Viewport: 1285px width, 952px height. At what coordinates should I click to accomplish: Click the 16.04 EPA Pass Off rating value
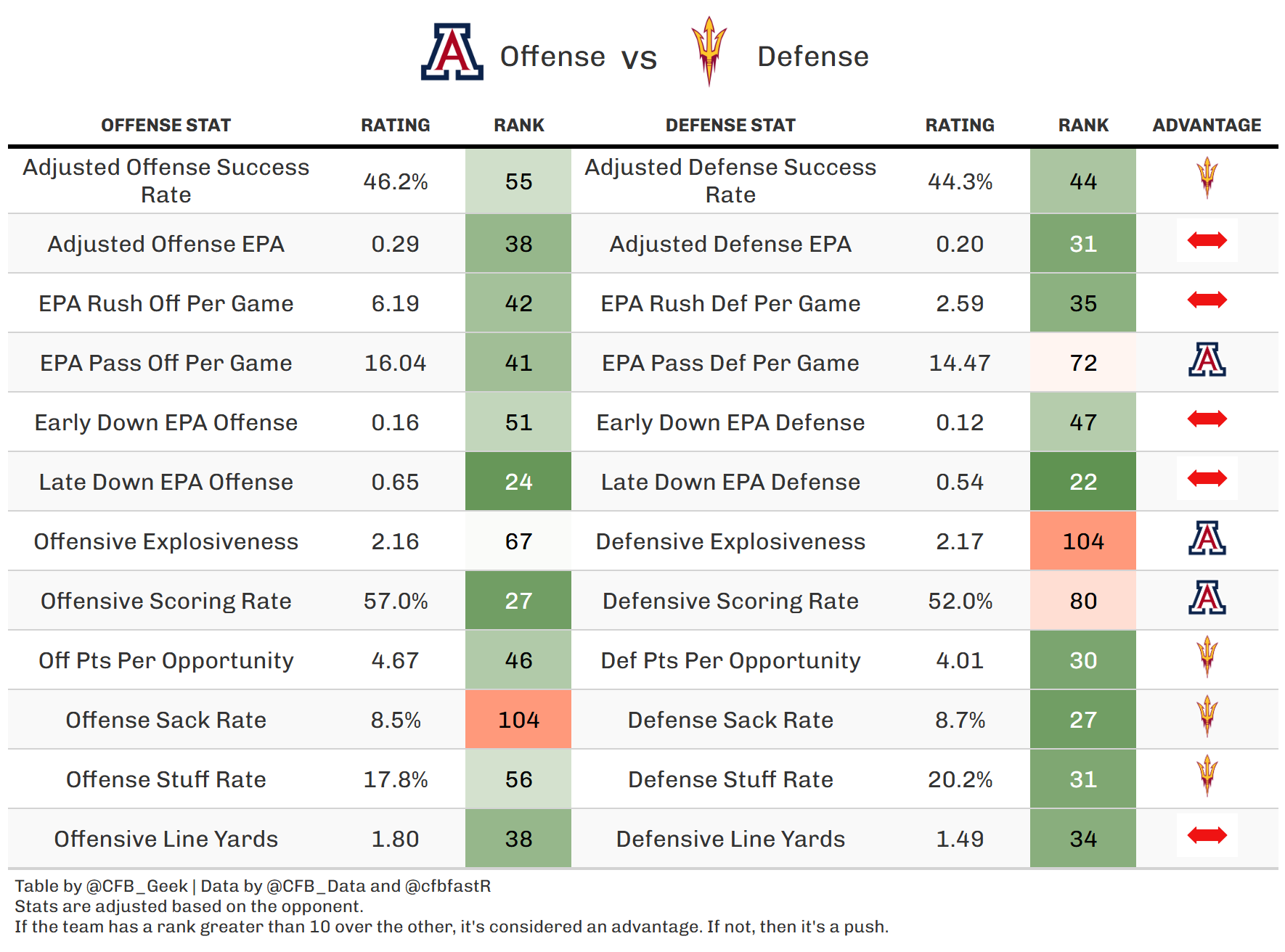click(x=395, y=363)
